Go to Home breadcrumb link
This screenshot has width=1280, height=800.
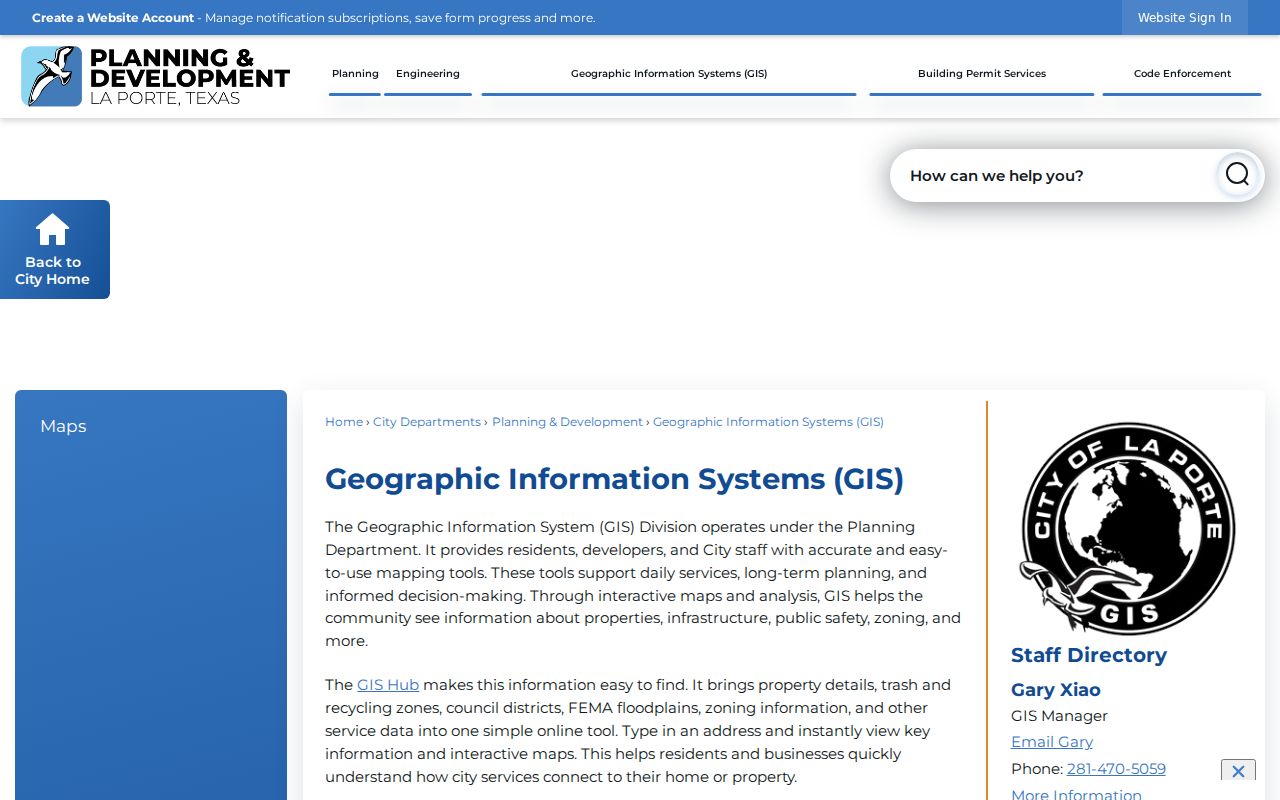(x=344, y=422)
